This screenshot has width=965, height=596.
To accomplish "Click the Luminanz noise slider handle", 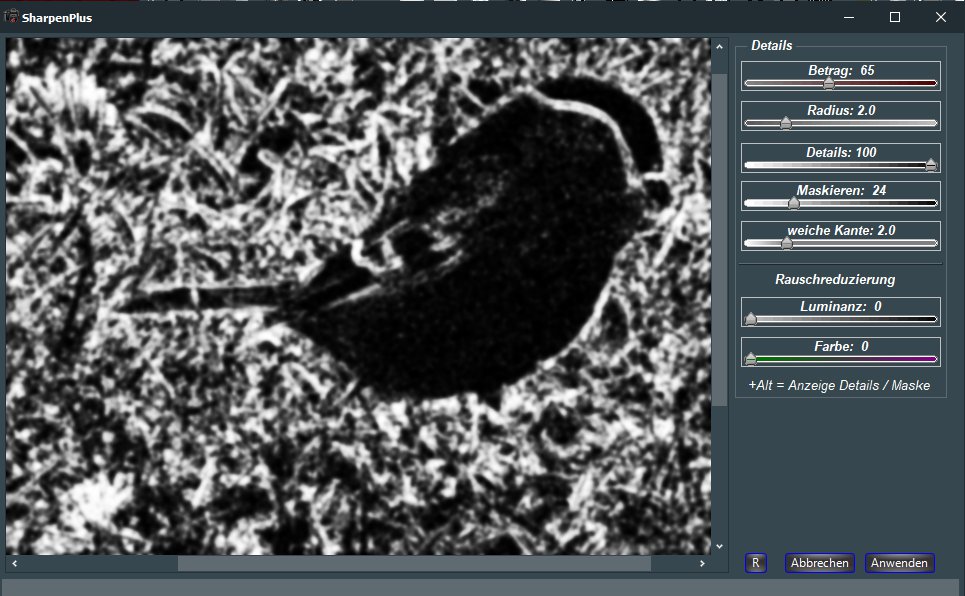I will 751,320.
